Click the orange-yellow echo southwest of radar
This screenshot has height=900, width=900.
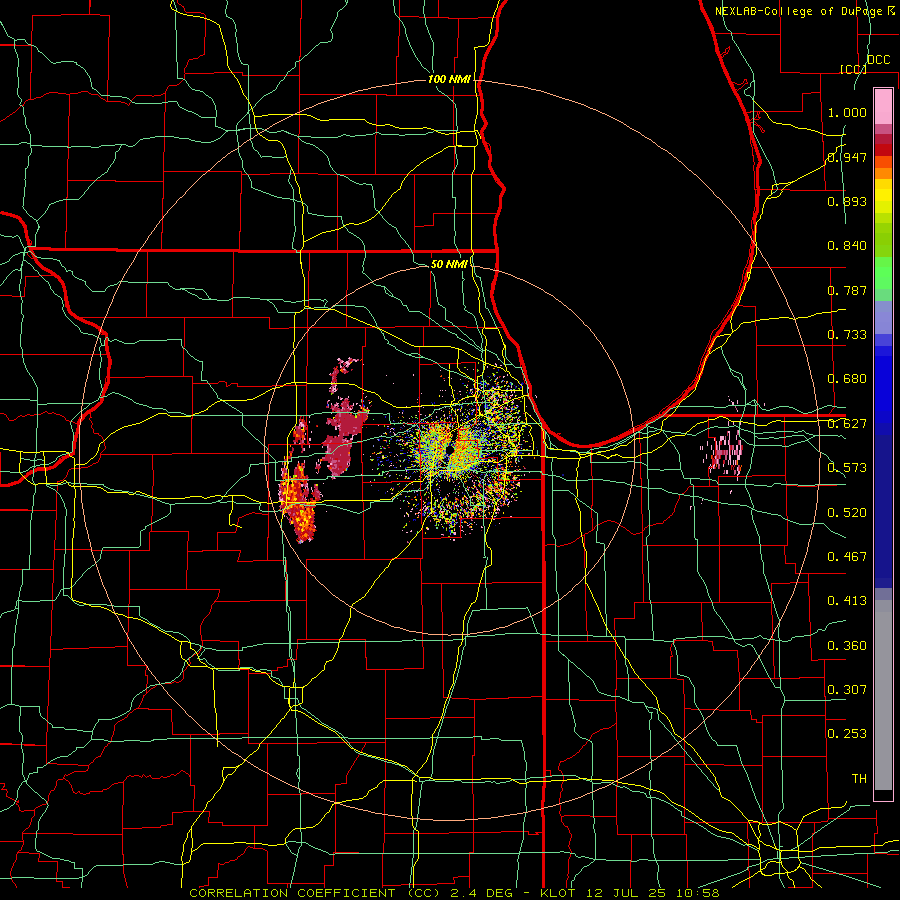click(298, 502)
